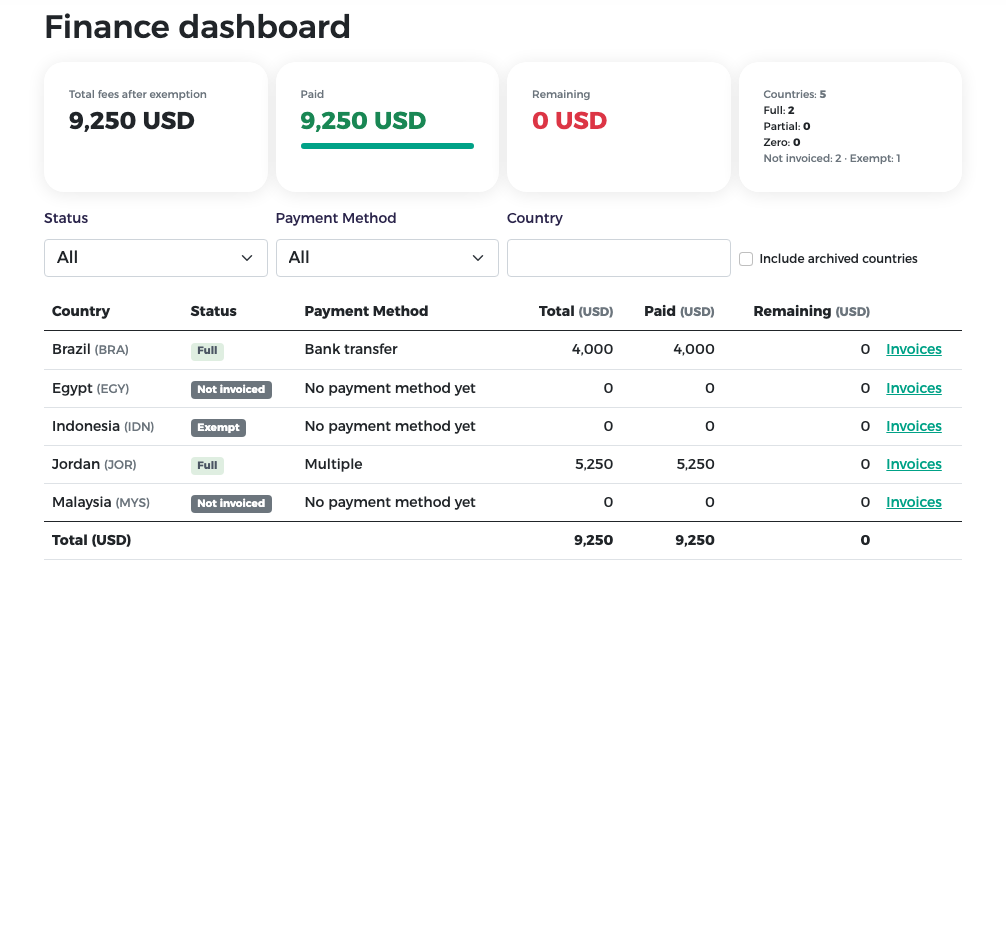Screen dimensions: 1006x933
Task: Click the Full status badge for Jordan
Action: [207, 465]
